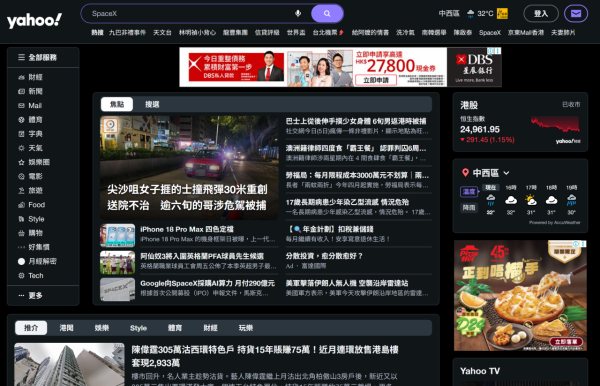Select the 推介 tab

pyautogui.click(x=31, y=328)
